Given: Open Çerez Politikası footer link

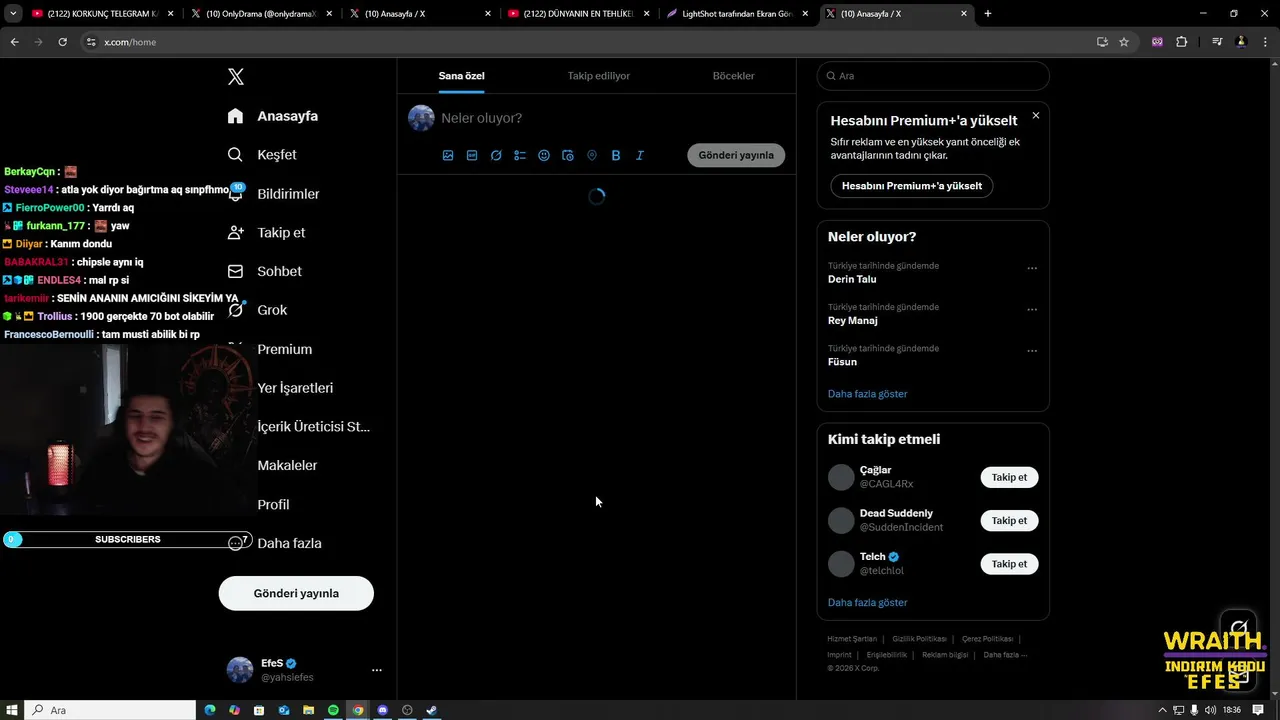Looking at the screenshot, I should [x=987, y=639].
